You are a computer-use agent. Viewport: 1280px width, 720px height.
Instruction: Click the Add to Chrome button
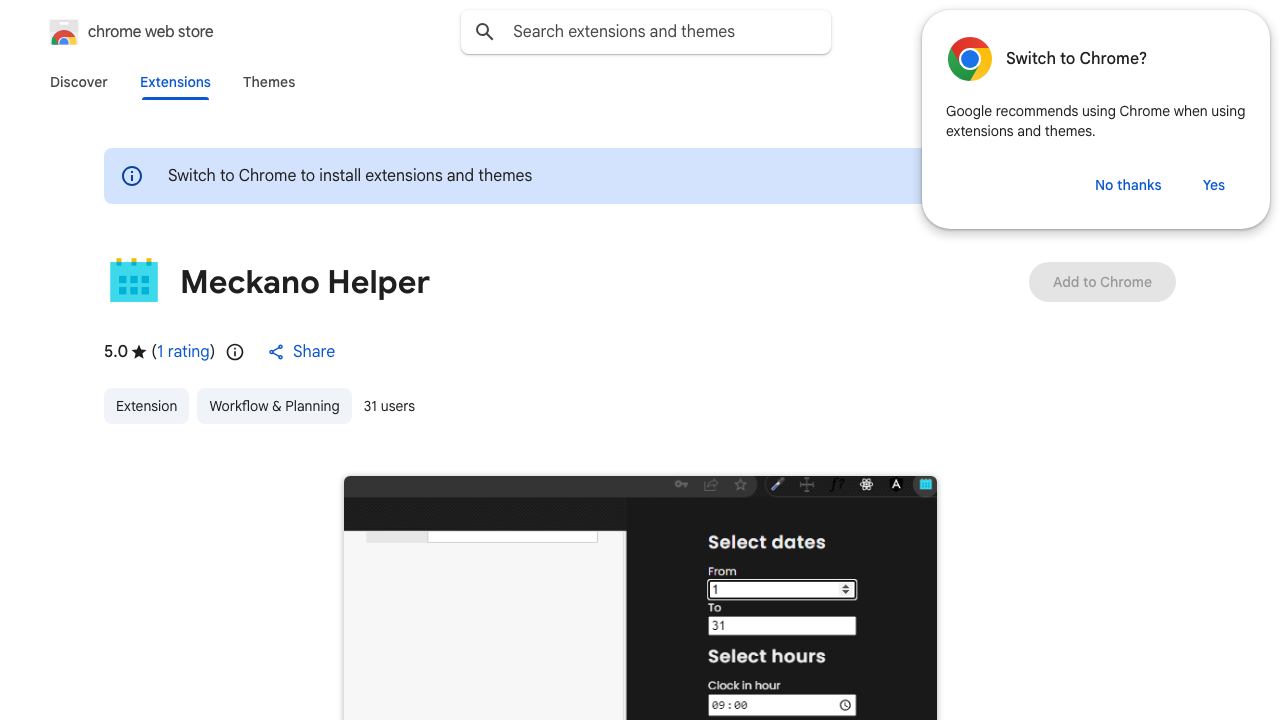click(1102, 282)
